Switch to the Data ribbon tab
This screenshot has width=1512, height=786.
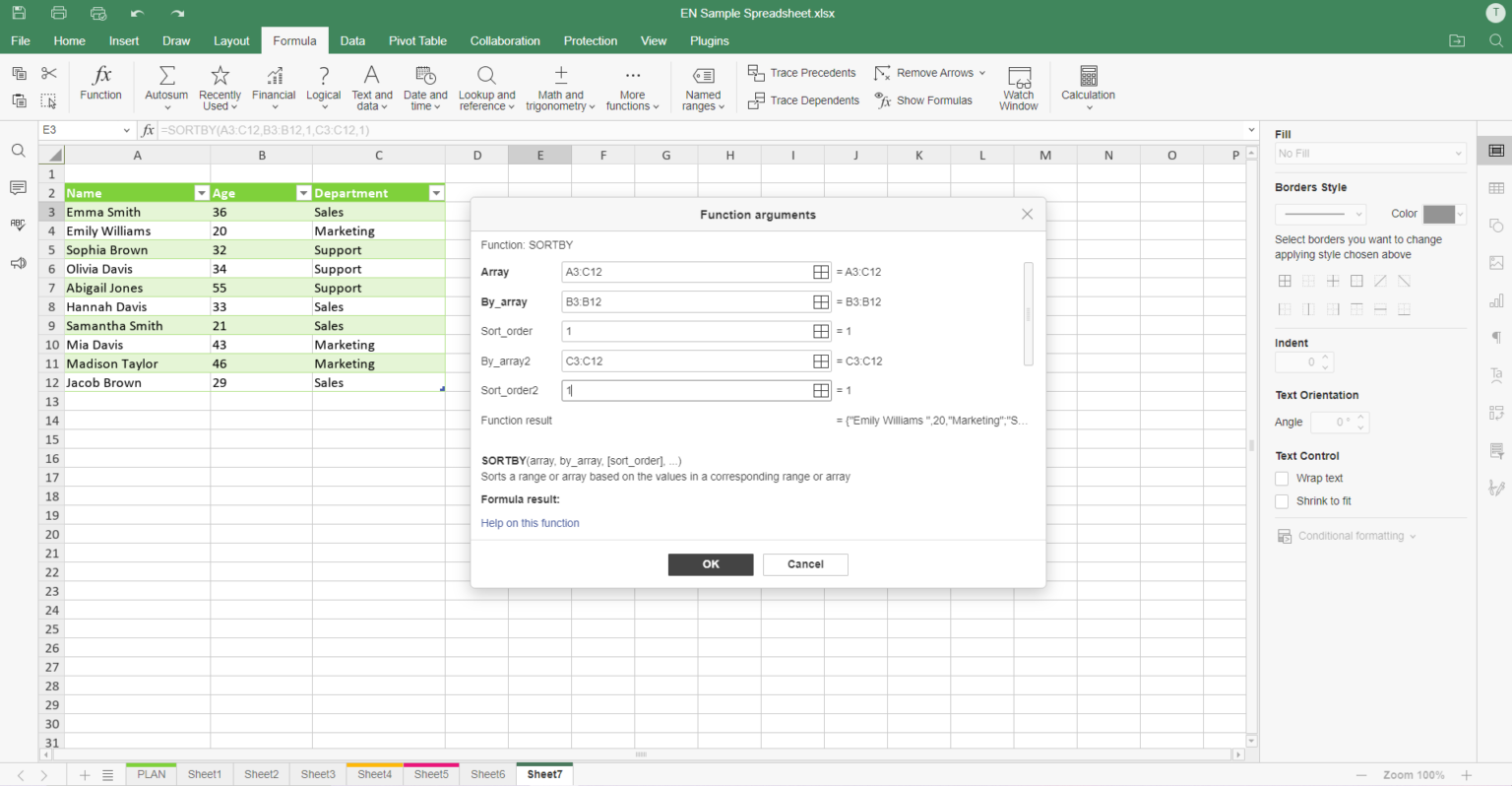coord(352,40)
